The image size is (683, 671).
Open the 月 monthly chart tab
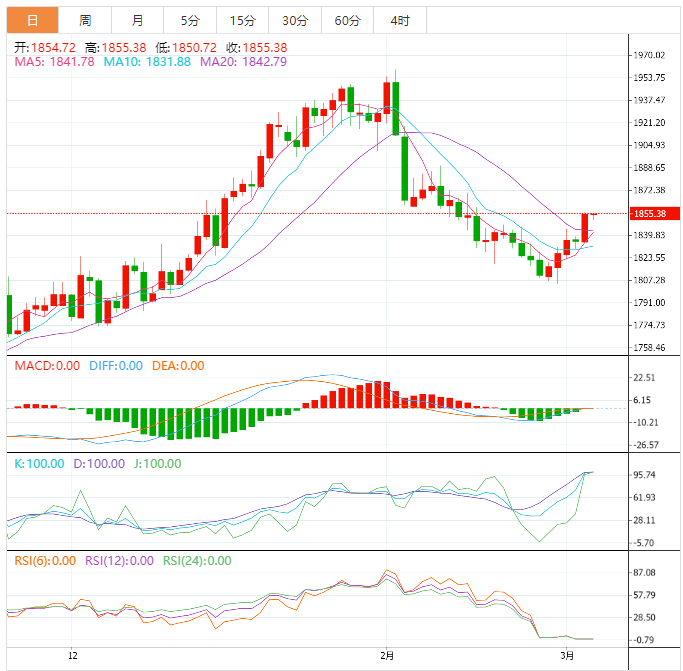[x=137, y=20]
